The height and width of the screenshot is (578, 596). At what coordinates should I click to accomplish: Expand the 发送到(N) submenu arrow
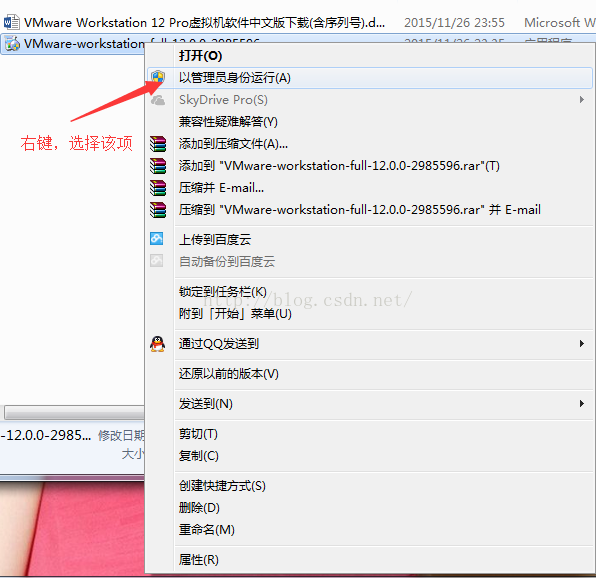(582, 404)
